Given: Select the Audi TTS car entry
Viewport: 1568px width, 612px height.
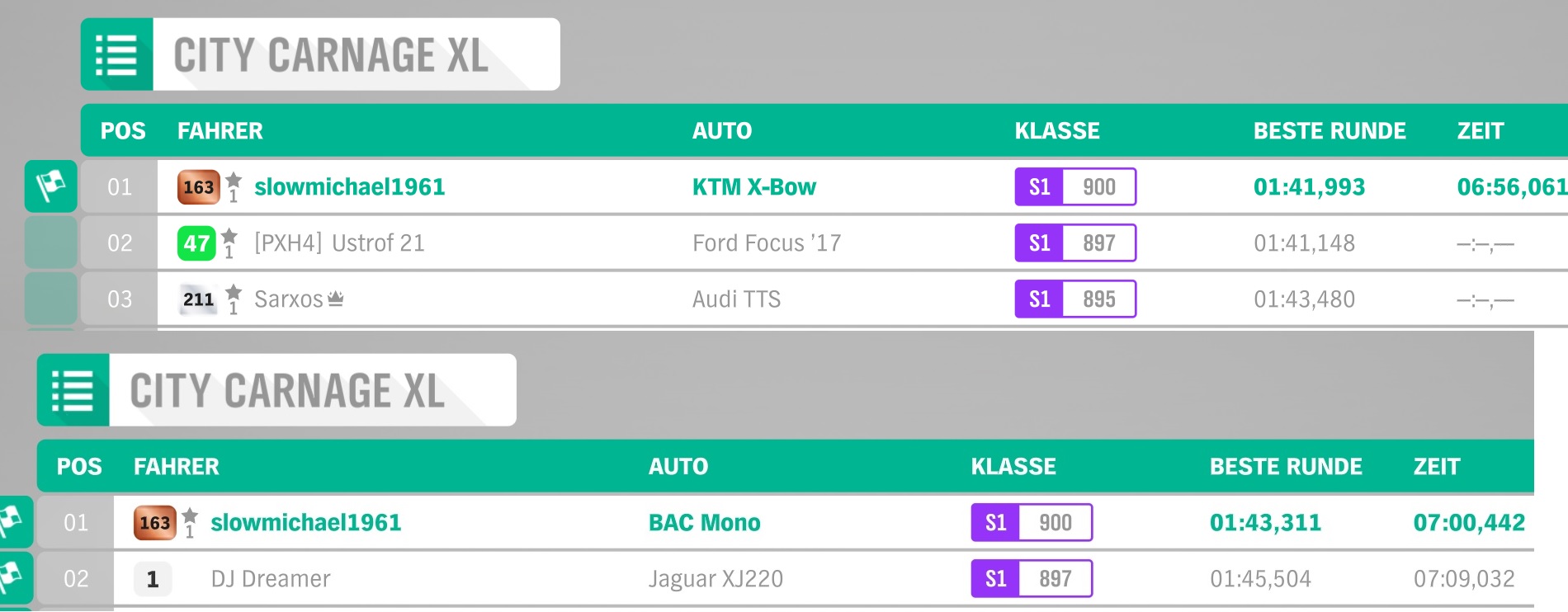Looking at the screenshot, I should click(x=736, y=299).
